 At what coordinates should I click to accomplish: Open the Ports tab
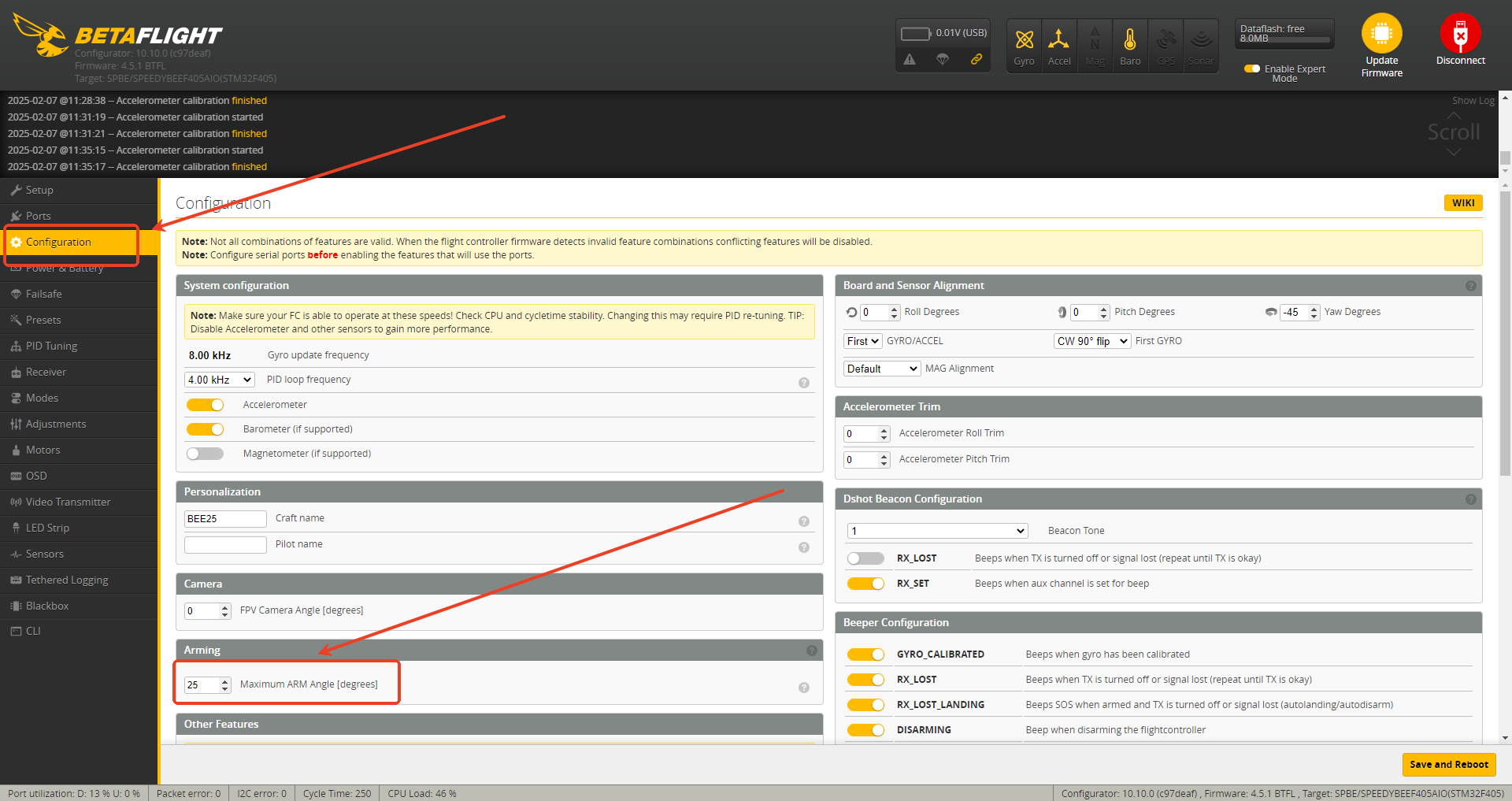(79, 217)
